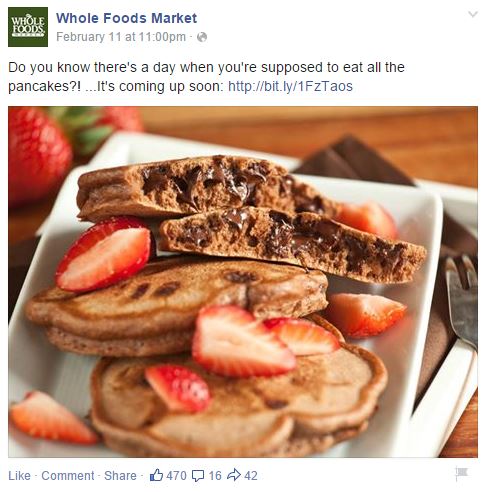This screenshot has height=492, width=485.
Task: Click the Comment link under the post
Action: point(68,475)
